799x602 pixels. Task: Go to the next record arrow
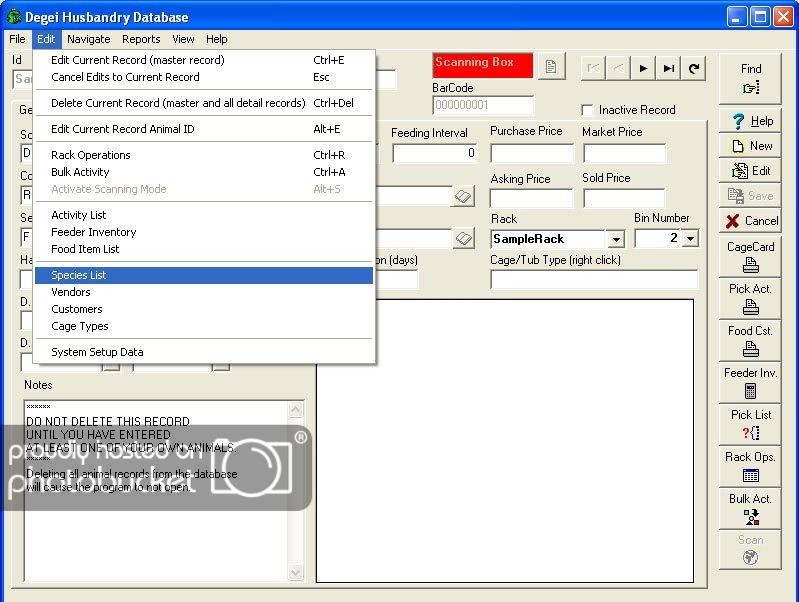click(644, 68)
